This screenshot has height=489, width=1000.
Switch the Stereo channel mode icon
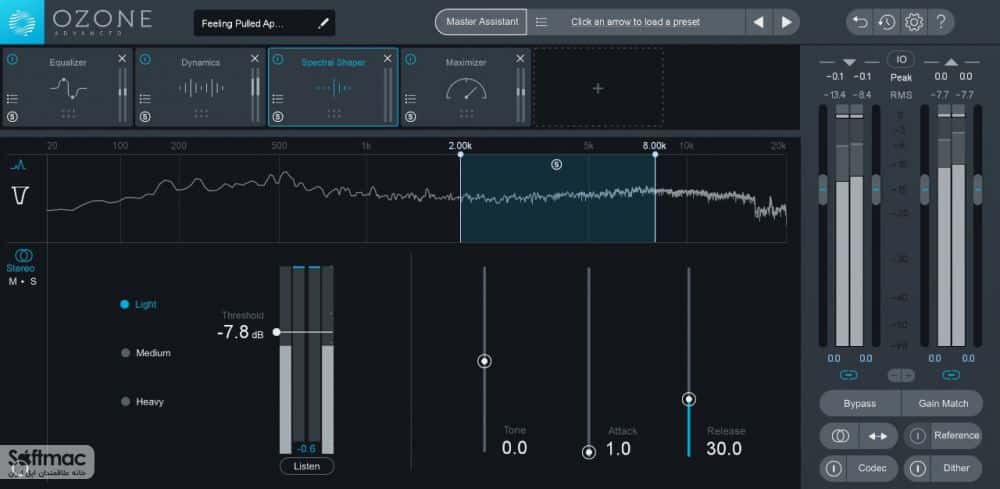point(24,256)
